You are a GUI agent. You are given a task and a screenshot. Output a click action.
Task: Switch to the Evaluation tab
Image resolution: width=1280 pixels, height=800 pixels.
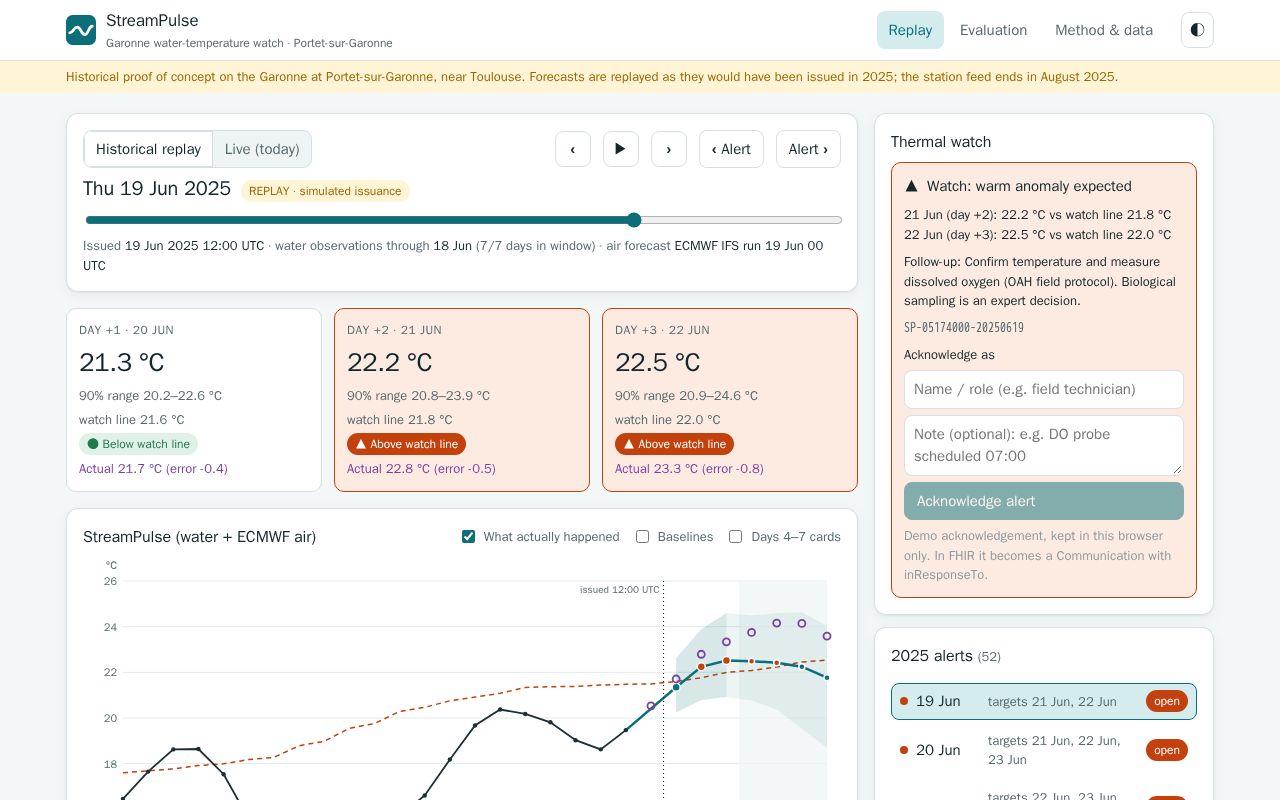click(x=993, y=30)
